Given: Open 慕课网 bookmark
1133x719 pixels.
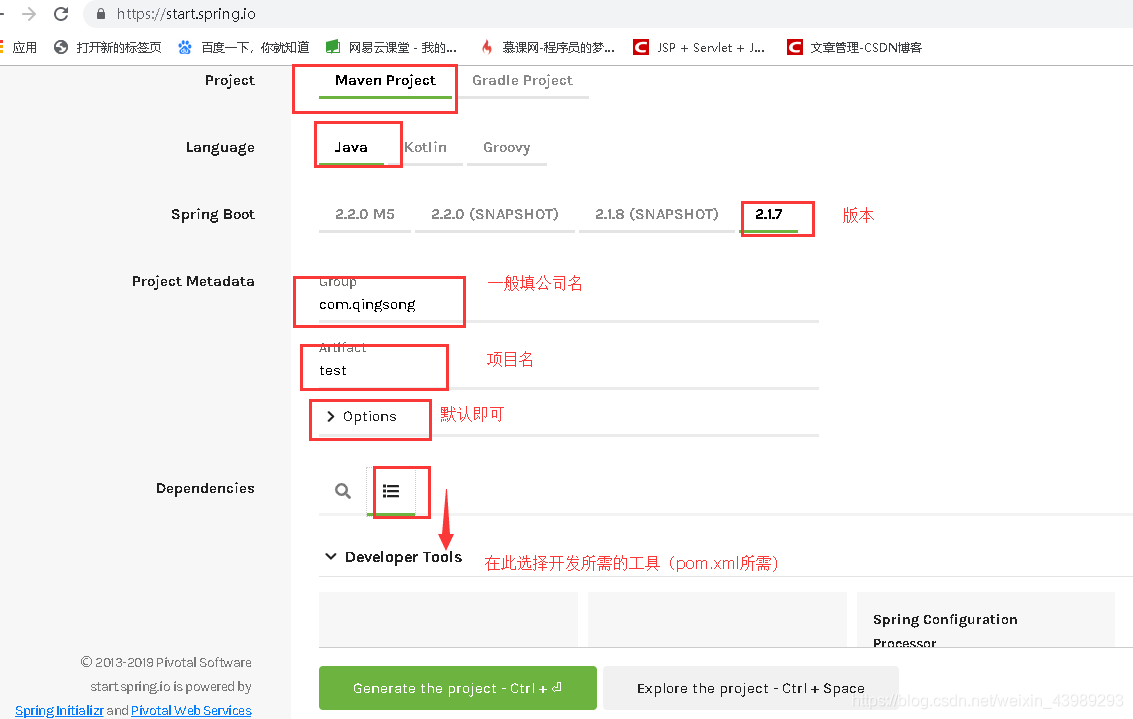Looking at the screenshot, I should tap(548, 47).
